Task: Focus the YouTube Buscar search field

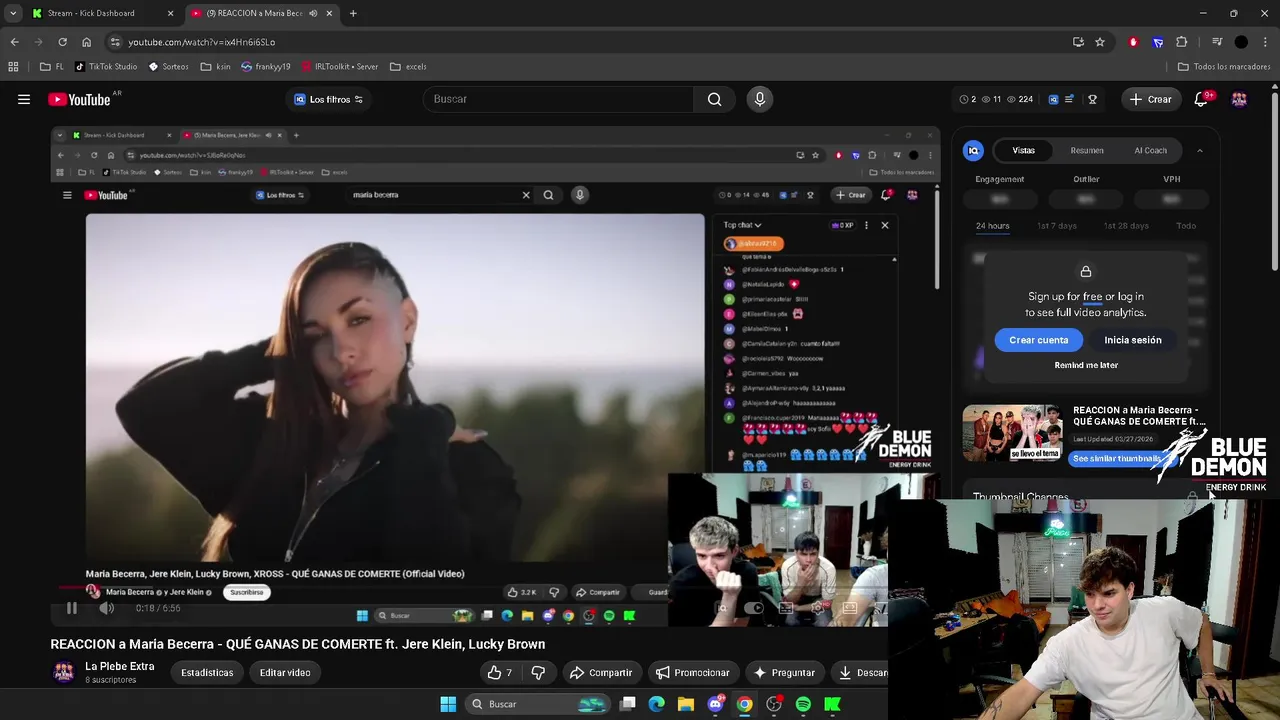Action: pyautogui.click(x=558, y=99)
